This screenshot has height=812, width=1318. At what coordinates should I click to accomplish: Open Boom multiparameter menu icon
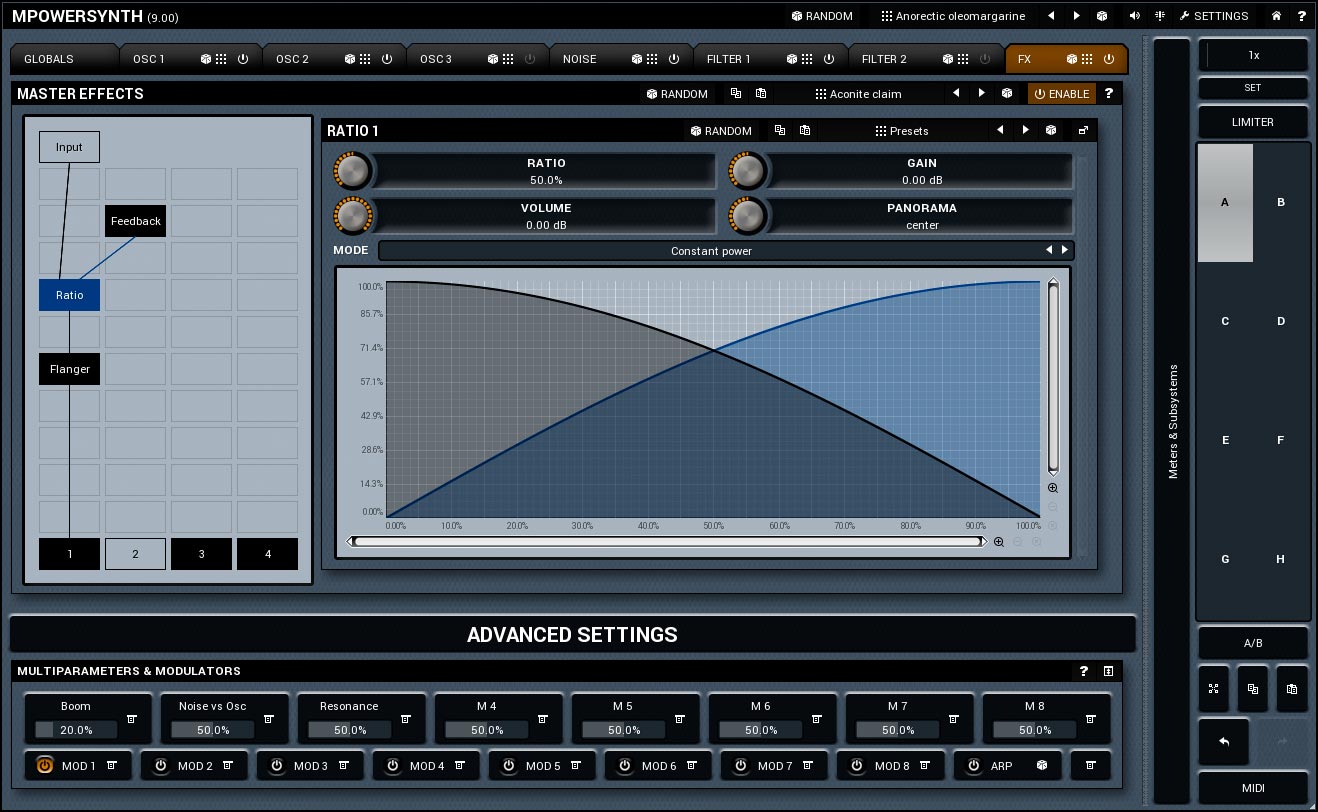(x=131, y=719)
